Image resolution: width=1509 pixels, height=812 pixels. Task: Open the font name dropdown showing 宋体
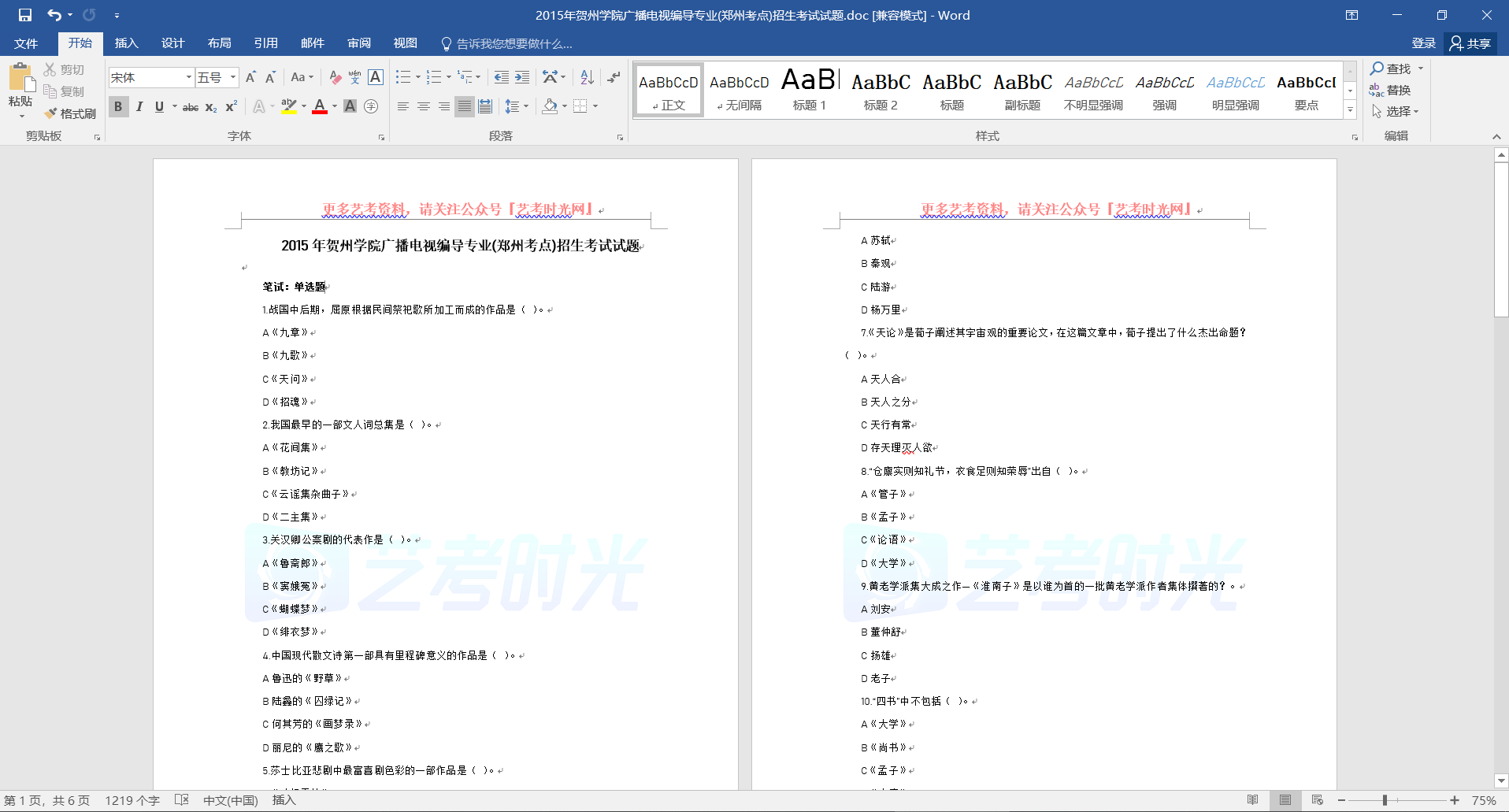[x=188, y=77]
